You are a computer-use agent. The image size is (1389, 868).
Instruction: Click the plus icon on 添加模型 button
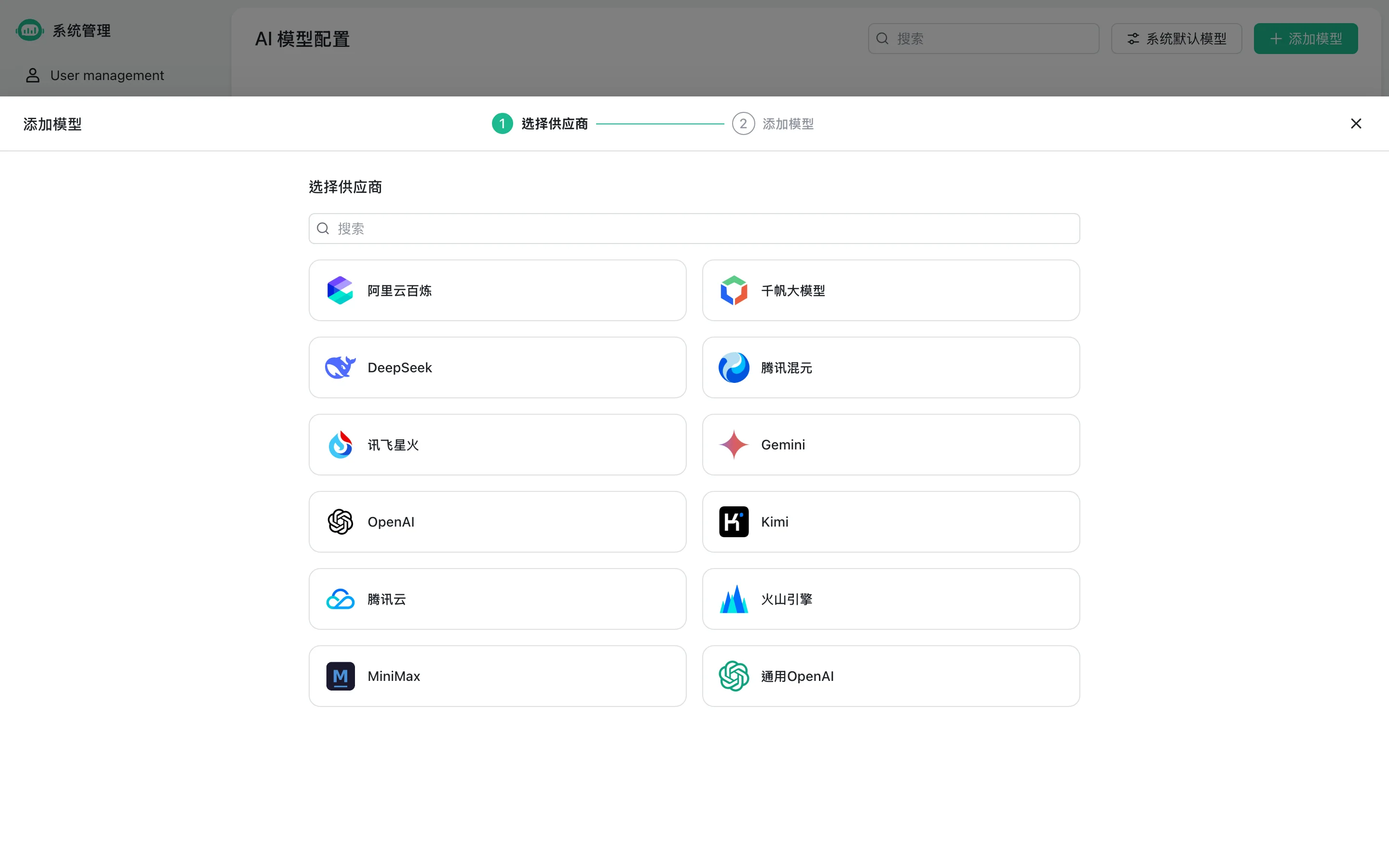1275,39
